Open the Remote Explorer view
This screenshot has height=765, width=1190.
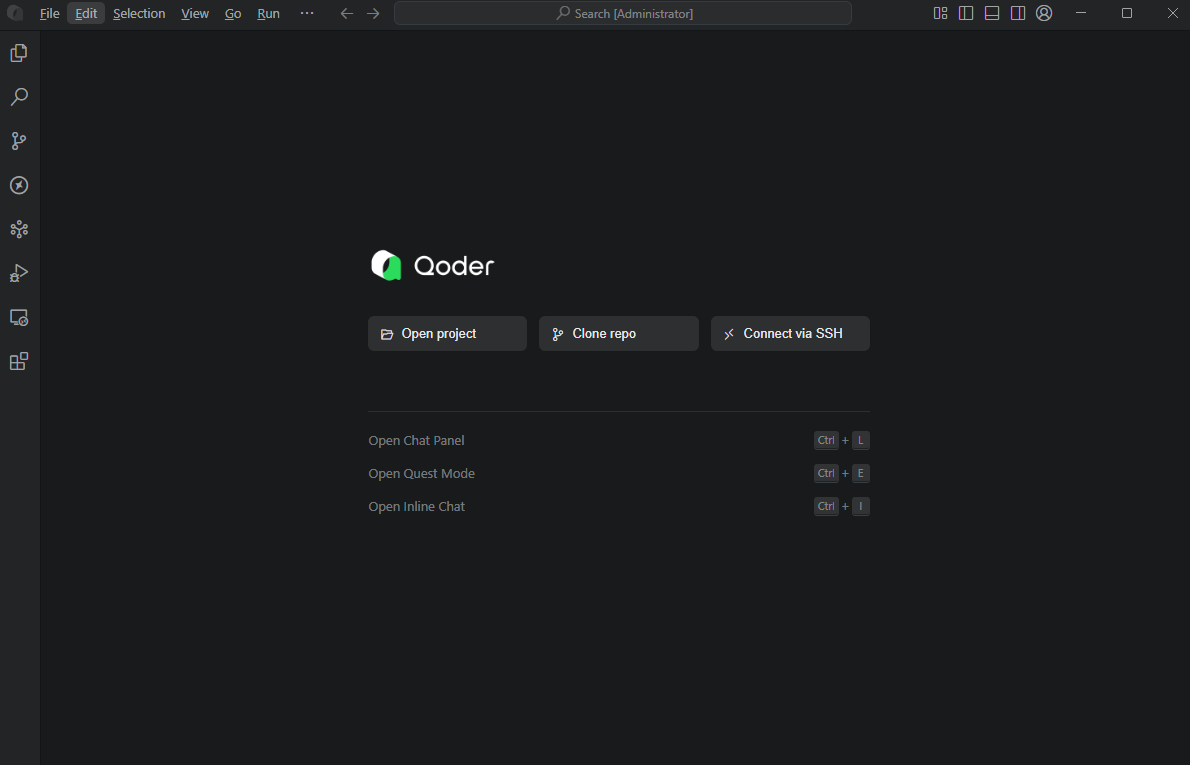click(x=19, y=317)
